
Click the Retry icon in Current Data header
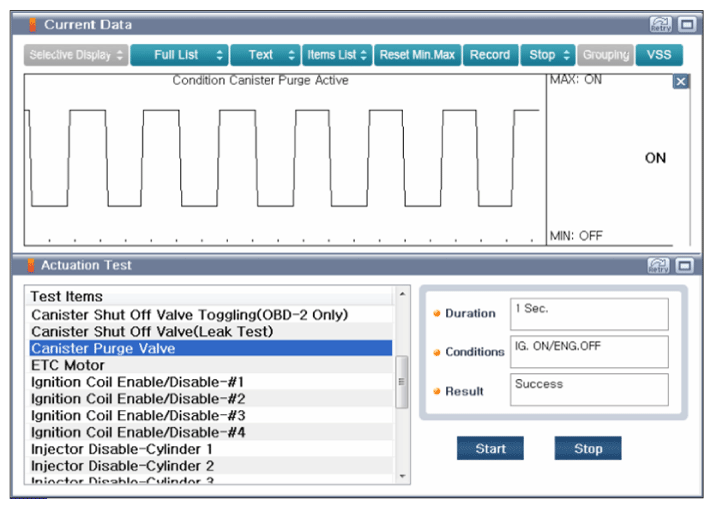point(660,24)
